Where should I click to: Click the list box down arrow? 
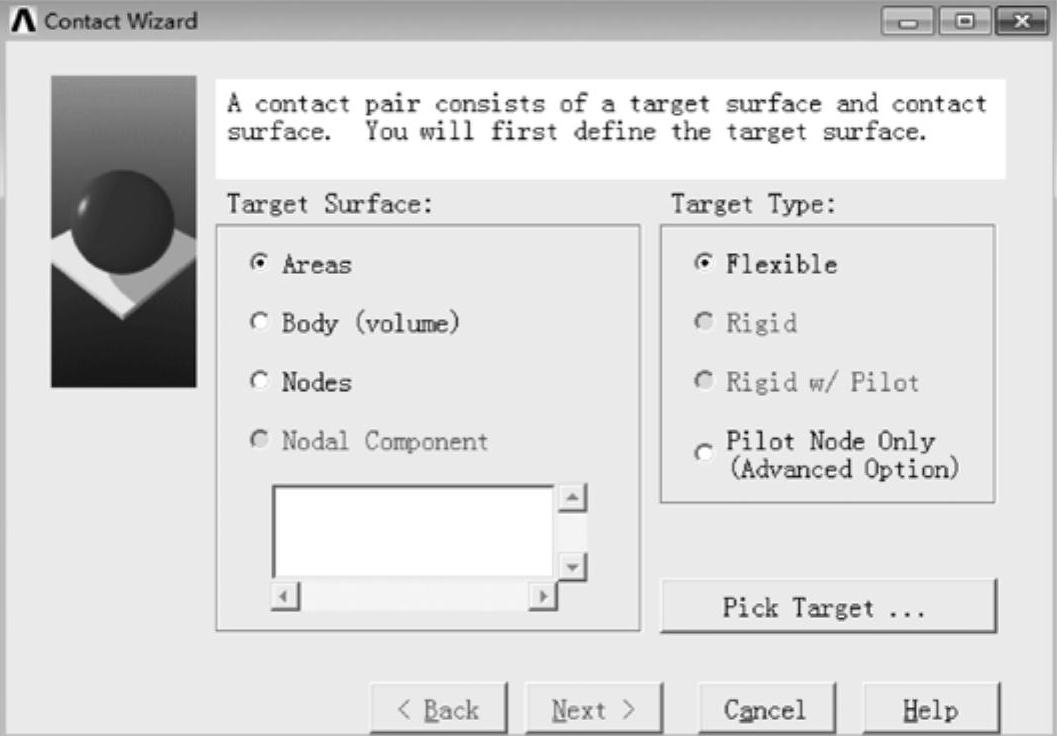pyautogui.click(x=572, y=567)
